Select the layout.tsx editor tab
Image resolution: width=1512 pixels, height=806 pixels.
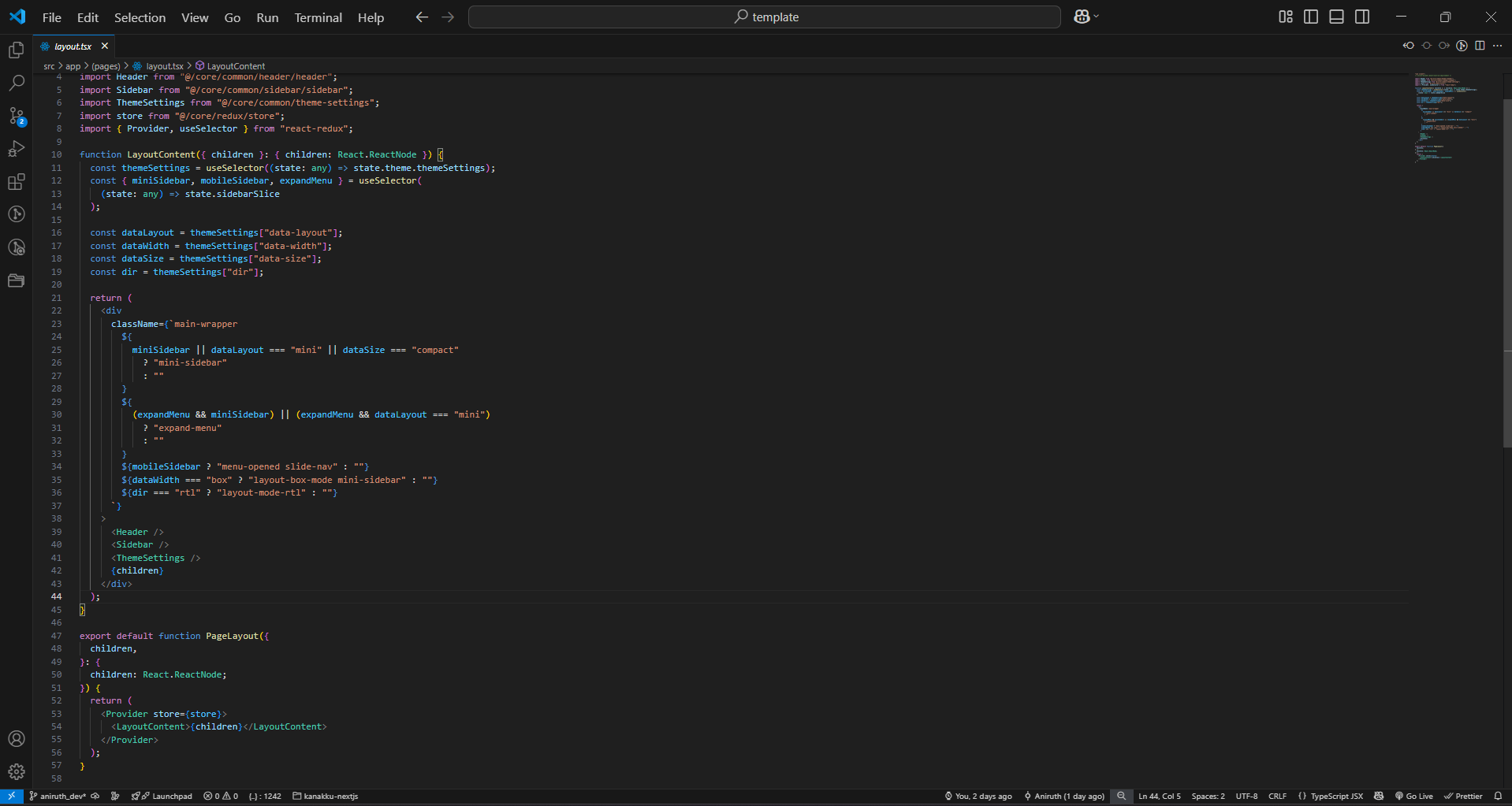coord(73,46)
